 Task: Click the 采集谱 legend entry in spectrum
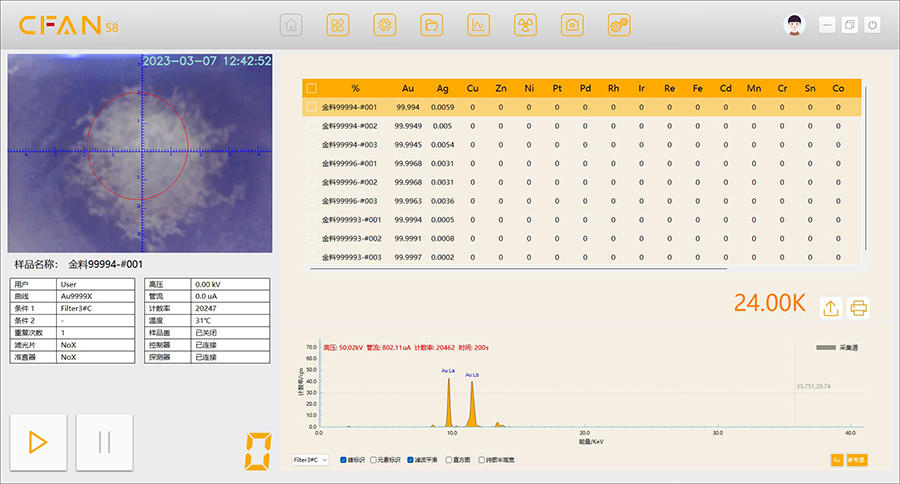click(x=837, y=347)
